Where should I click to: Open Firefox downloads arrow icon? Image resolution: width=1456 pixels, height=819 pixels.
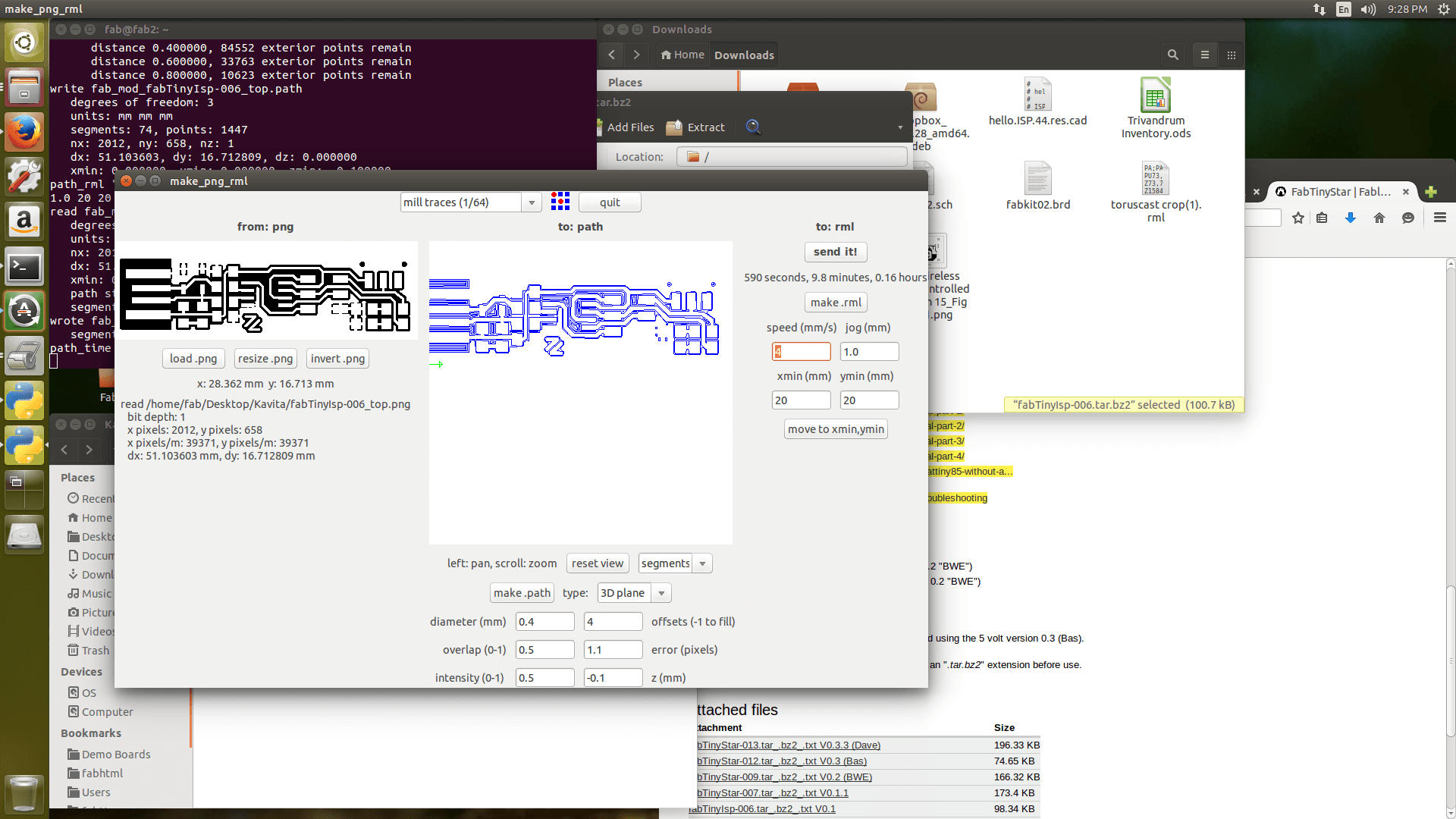1350,218
